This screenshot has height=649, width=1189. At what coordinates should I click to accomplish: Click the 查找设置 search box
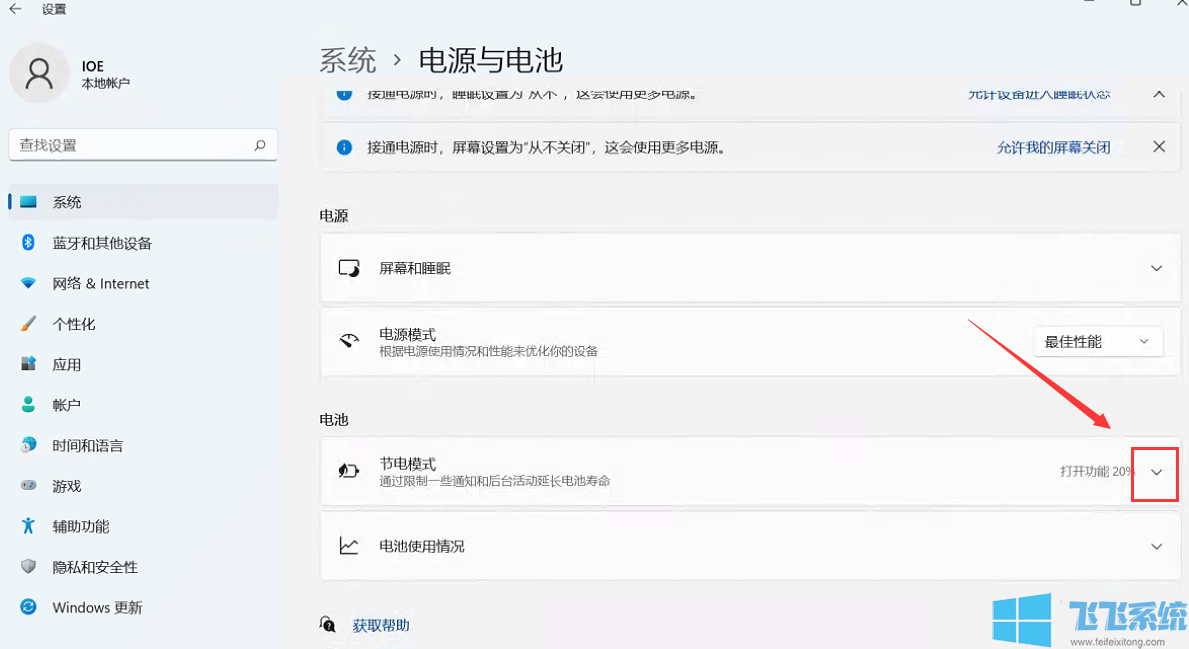coord(143,144)
